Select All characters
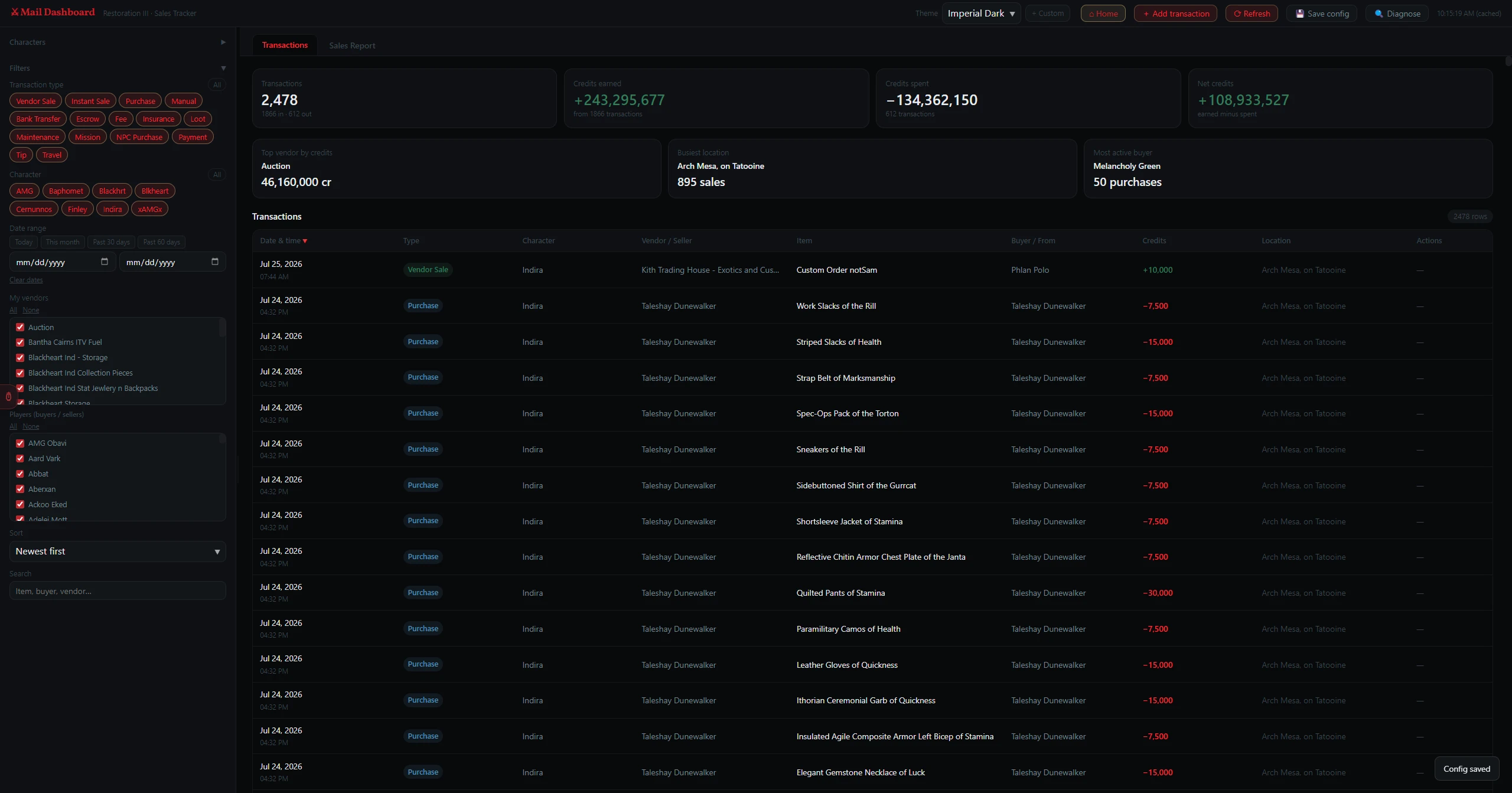Screen dimensions: 1512x793 click(217, 174)
